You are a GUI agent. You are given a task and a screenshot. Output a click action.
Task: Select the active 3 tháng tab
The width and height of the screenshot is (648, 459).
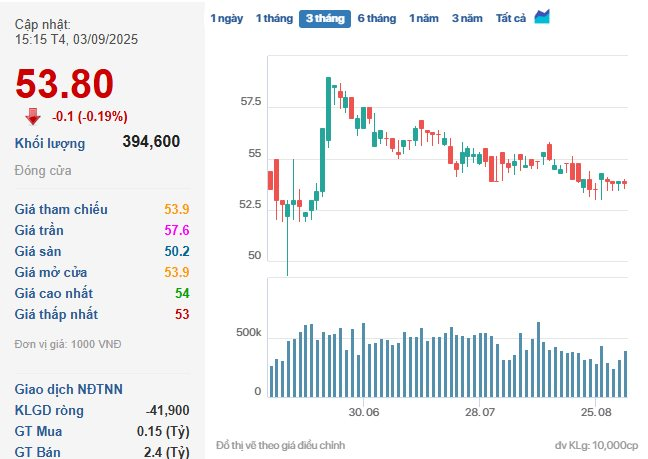(324, 19)
